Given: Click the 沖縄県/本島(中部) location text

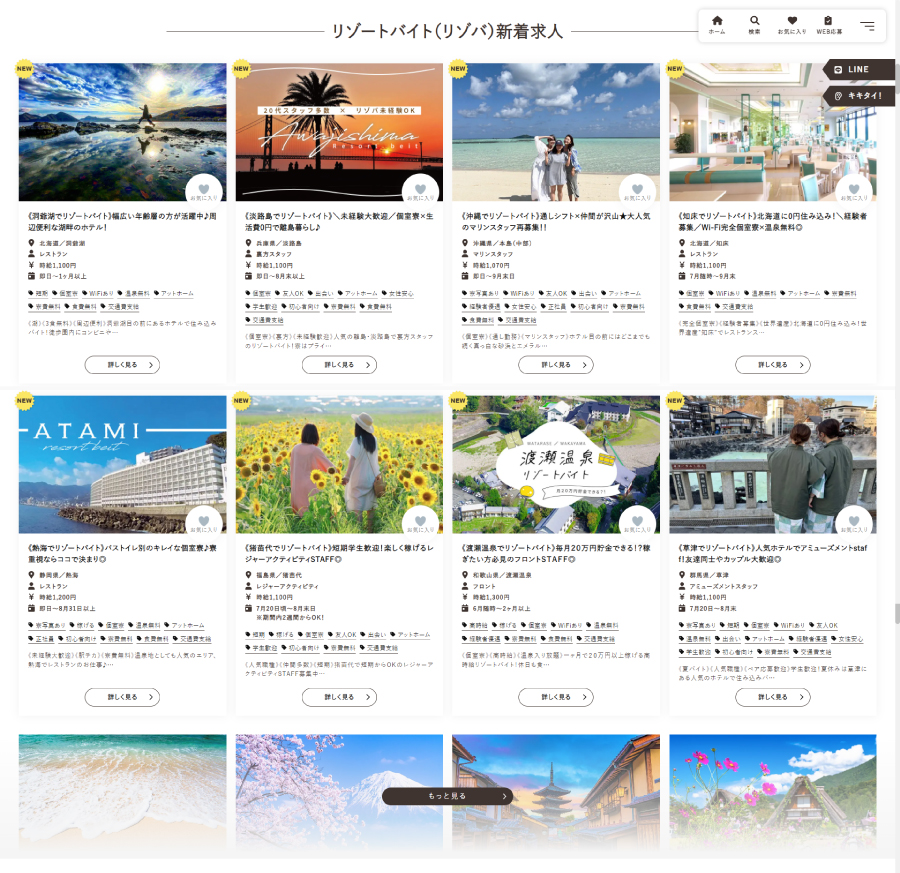Looking at the screenshot, I should [x=502, y=243].
